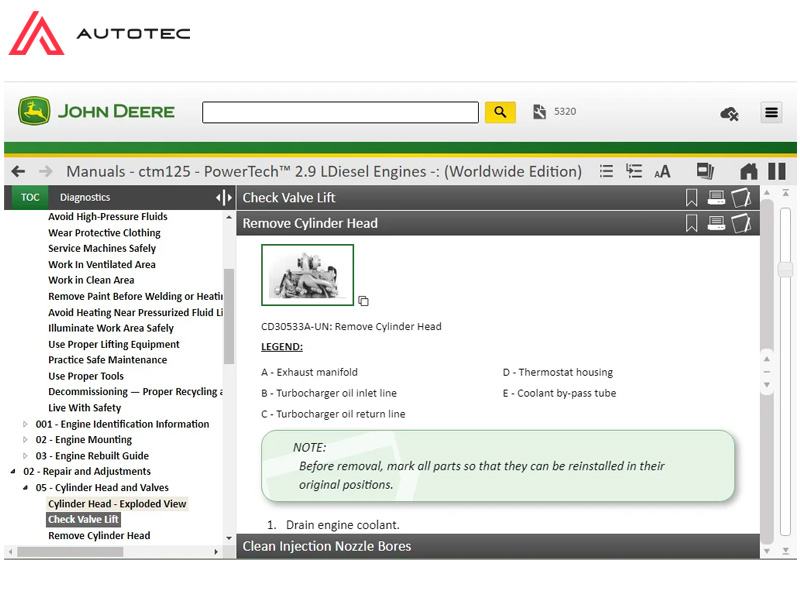The image size is (800, 600).
Task: Expand 001 - Engine Identification Information
Action: (x=25, y=424)
